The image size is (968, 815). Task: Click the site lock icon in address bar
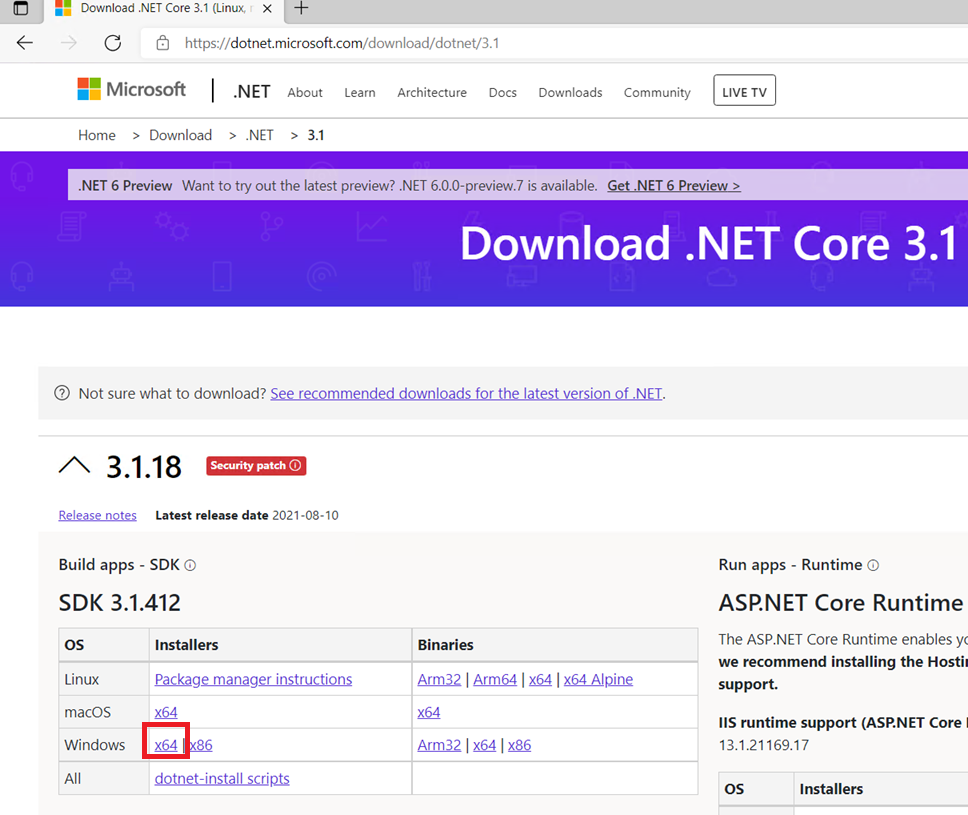pos(162,43)
